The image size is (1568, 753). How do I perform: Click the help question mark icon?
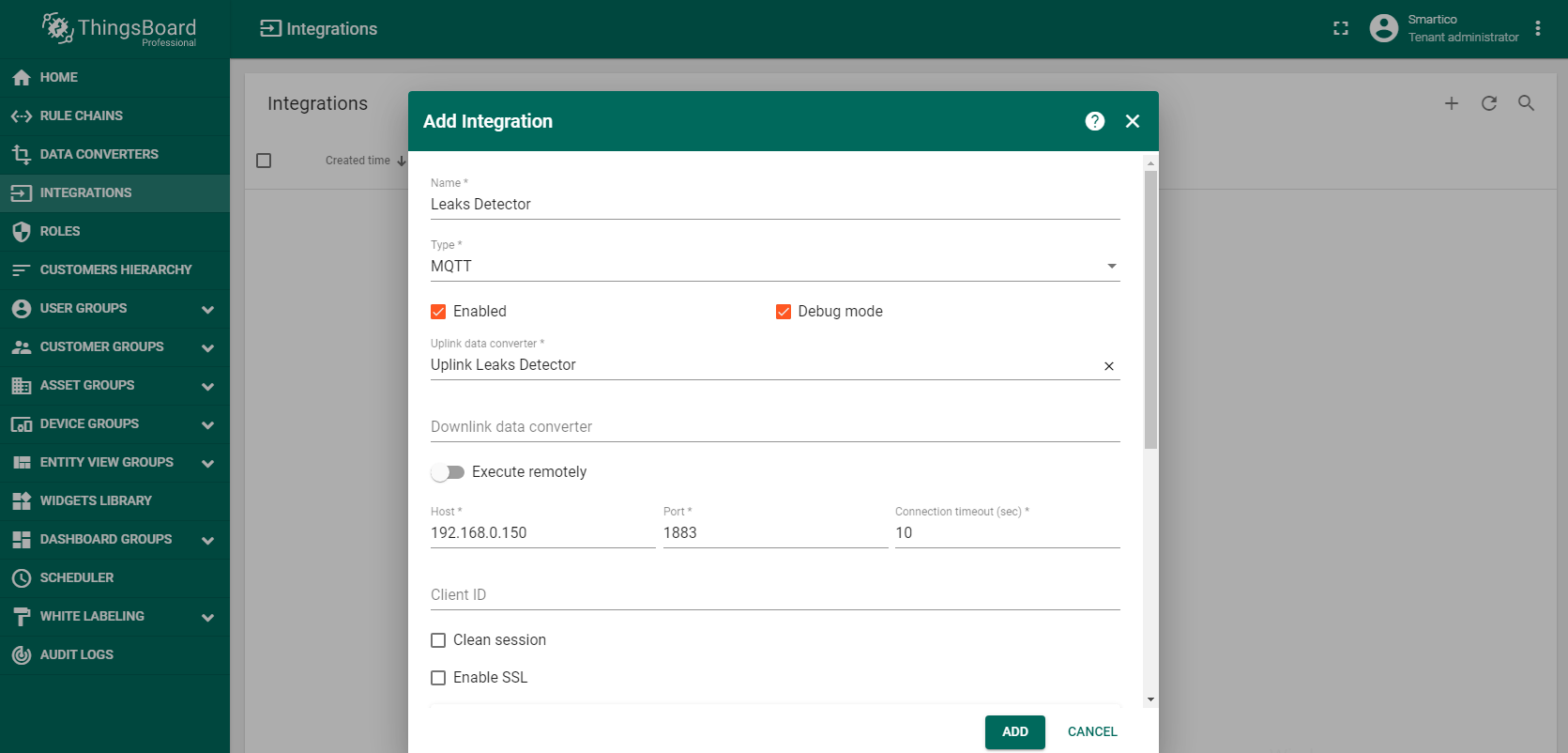[x=1094, y=121]
